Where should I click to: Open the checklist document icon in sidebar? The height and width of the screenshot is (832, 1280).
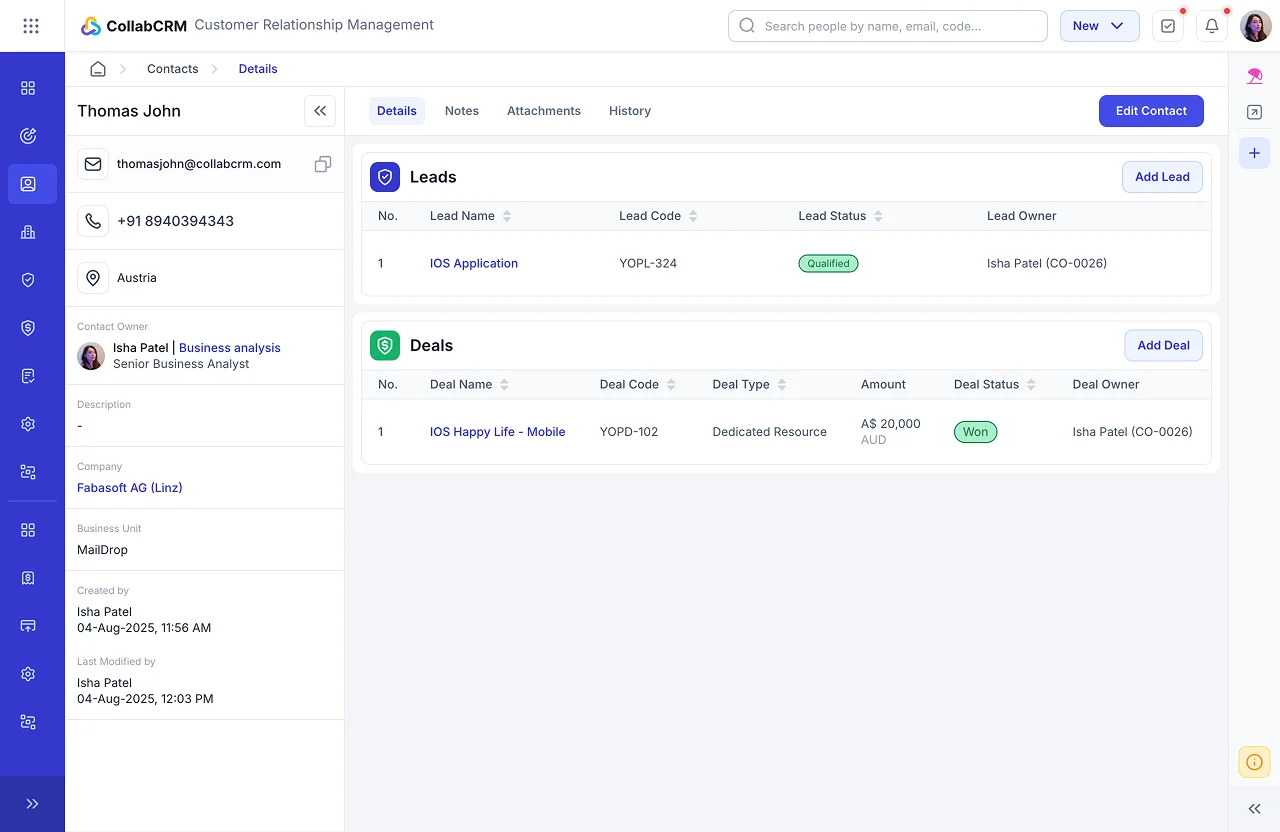point(28,376)
